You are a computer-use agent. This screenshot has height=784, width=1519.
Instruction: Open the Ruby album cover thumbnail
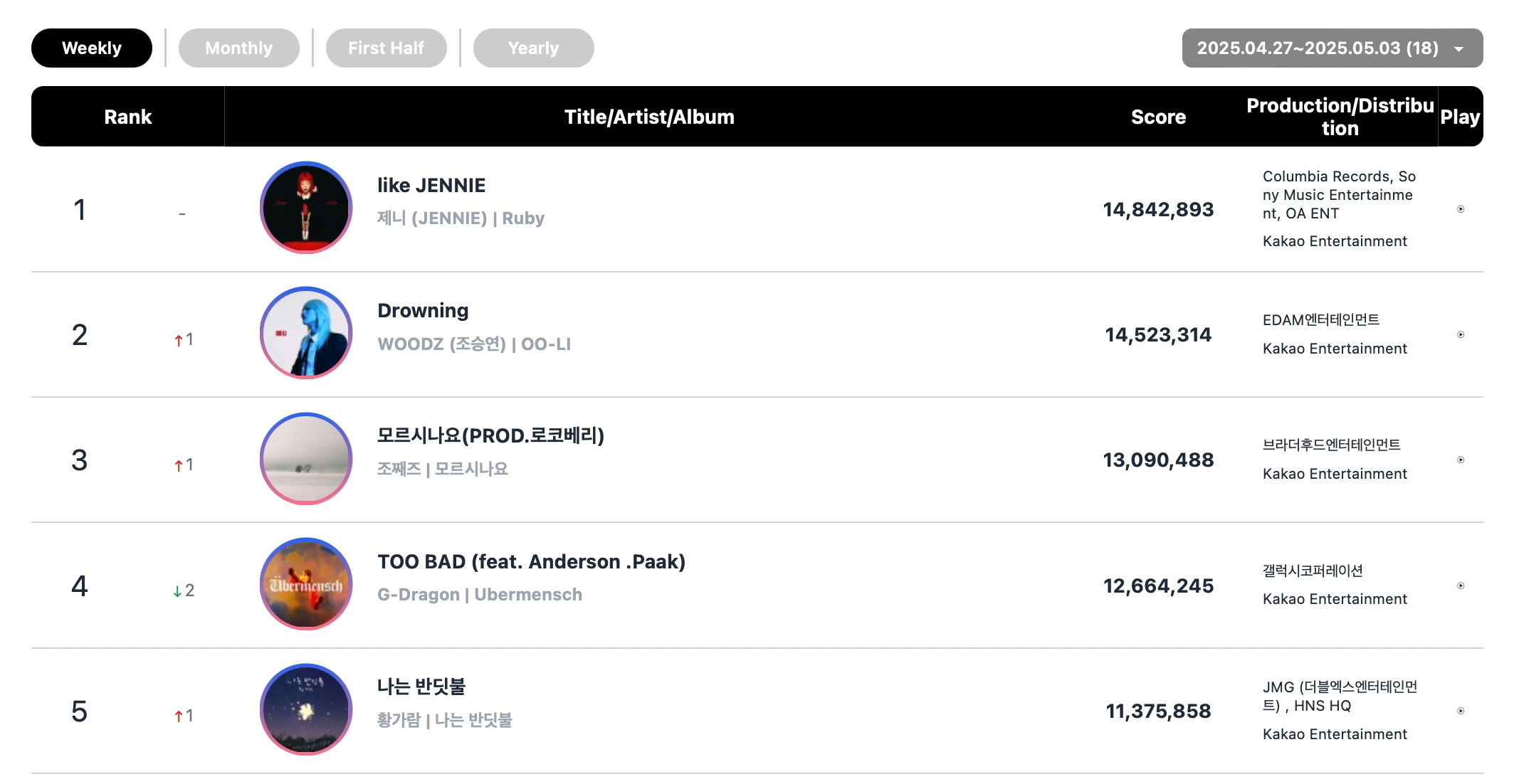[306, 208]
